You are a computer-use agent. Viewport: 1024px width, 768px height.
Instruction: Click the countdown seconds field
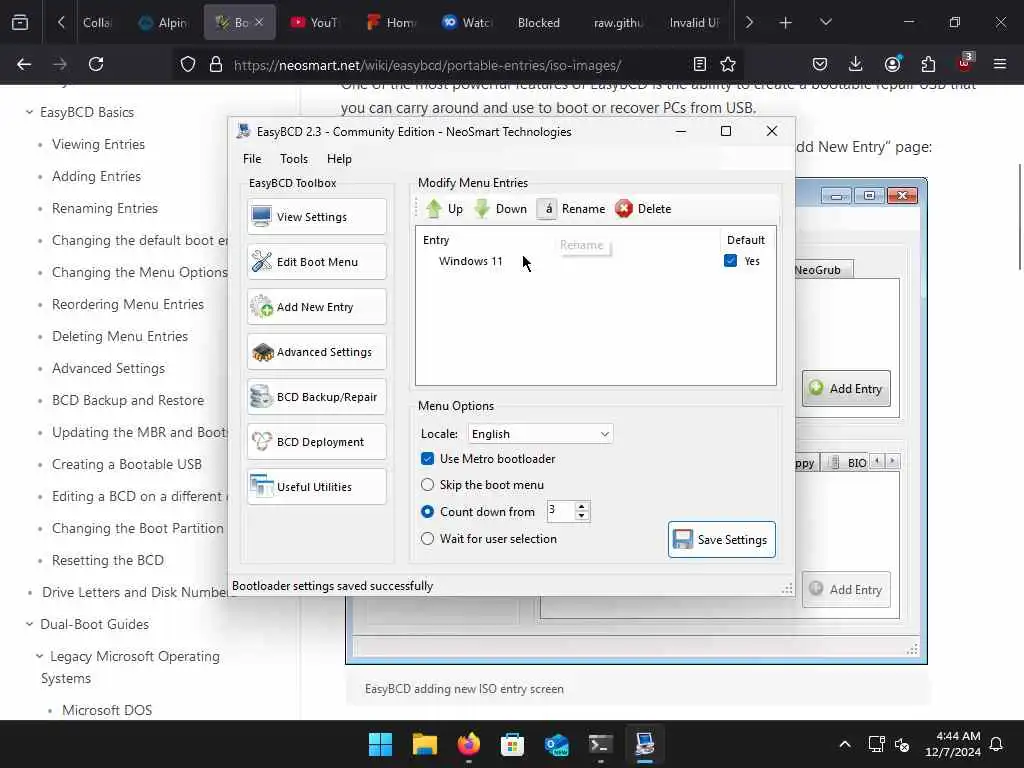coord(560,511)
